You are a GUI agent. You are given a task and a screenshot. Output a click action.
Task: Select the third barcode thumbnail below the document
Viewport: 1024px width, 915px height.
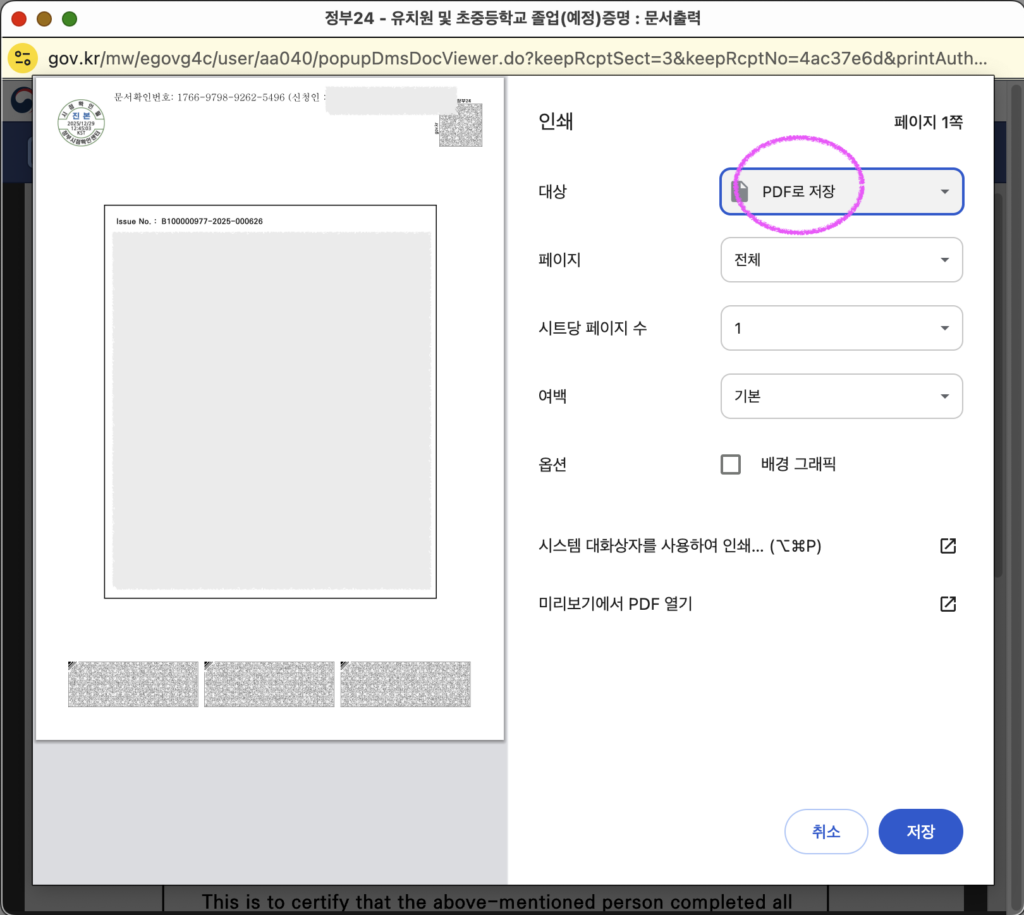pyautogui.click(x=405, y=684)
